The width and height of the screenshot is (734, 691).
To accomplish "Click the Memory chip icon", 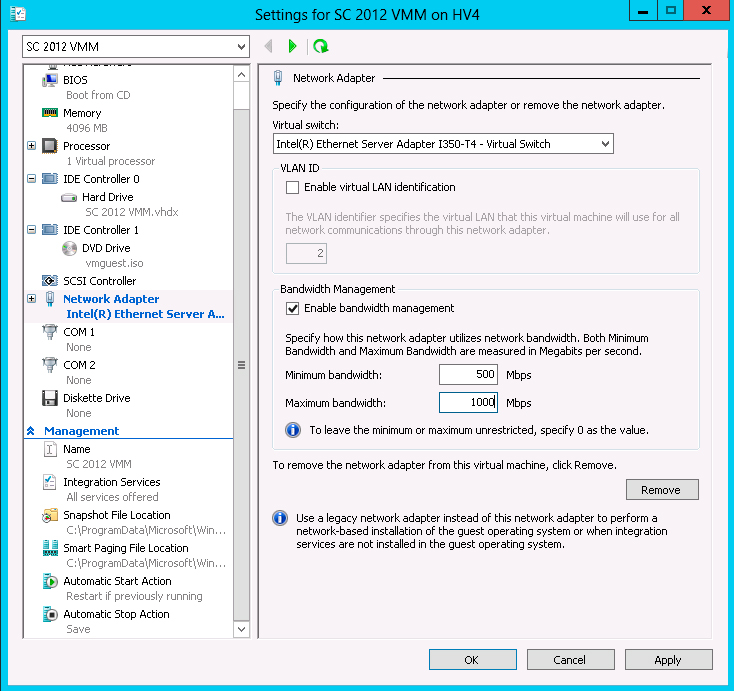I will [x=50, y=113].
